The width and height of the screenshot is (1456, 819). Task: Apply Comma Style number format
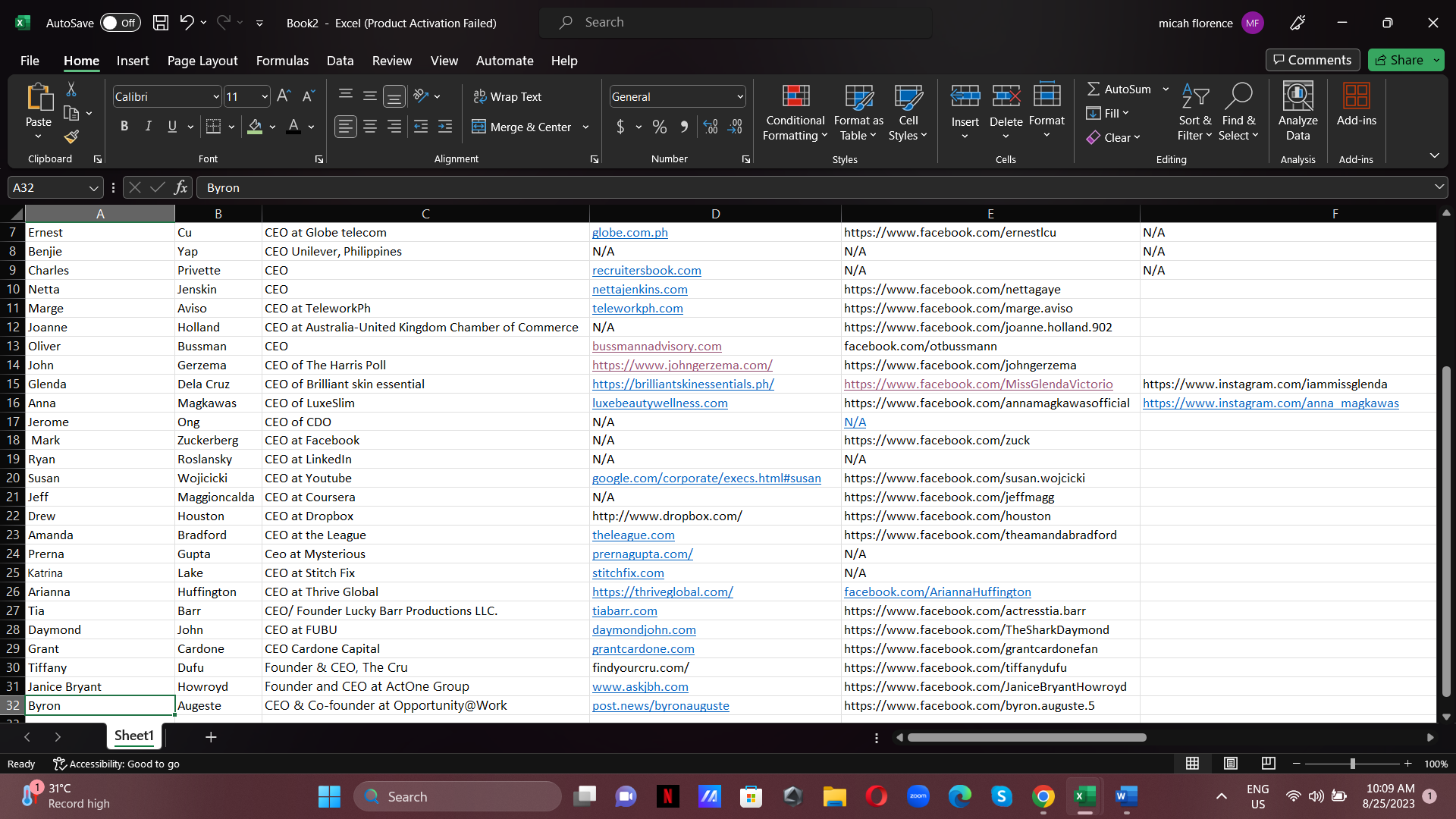coord(684,127)
